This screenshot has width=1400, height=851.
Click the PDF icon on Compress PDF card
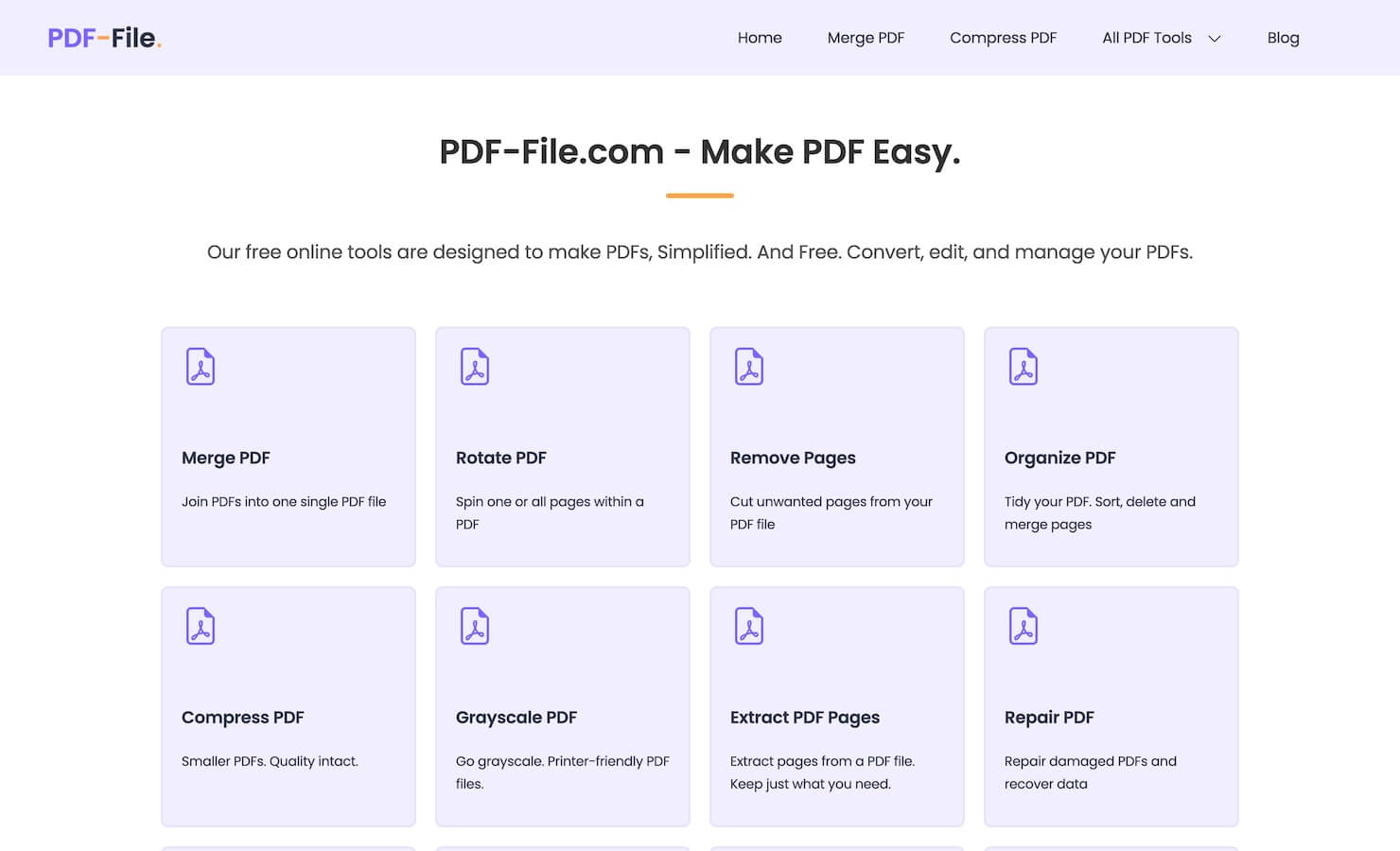pos(201,626)
